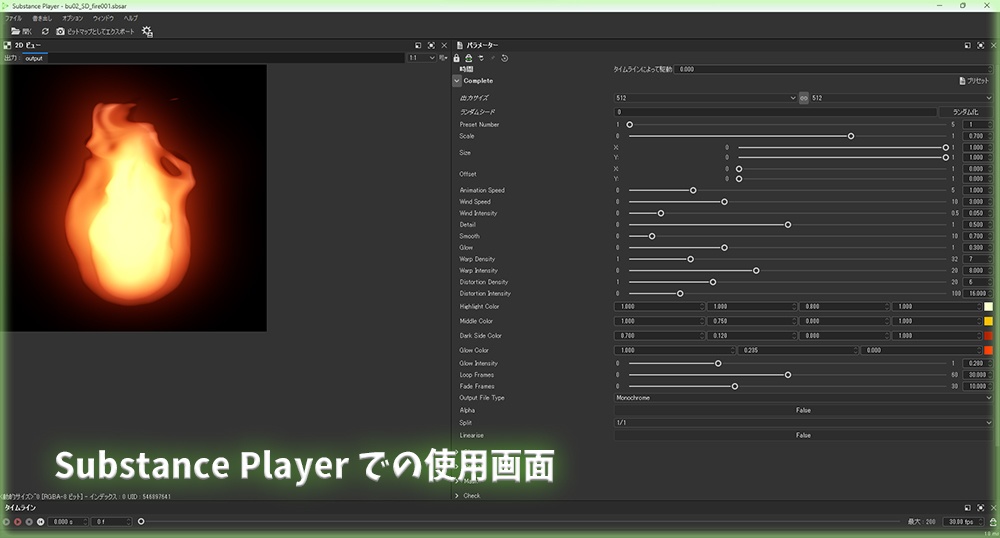Click the Warp Density value field
This screenshot has width=1000, height=538.
pyautogui.click(x=976, y=259)
